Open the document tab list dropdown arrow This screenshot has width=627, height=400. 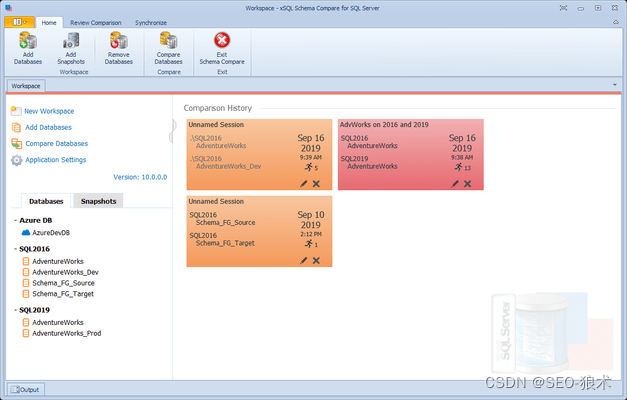(615, 85)
